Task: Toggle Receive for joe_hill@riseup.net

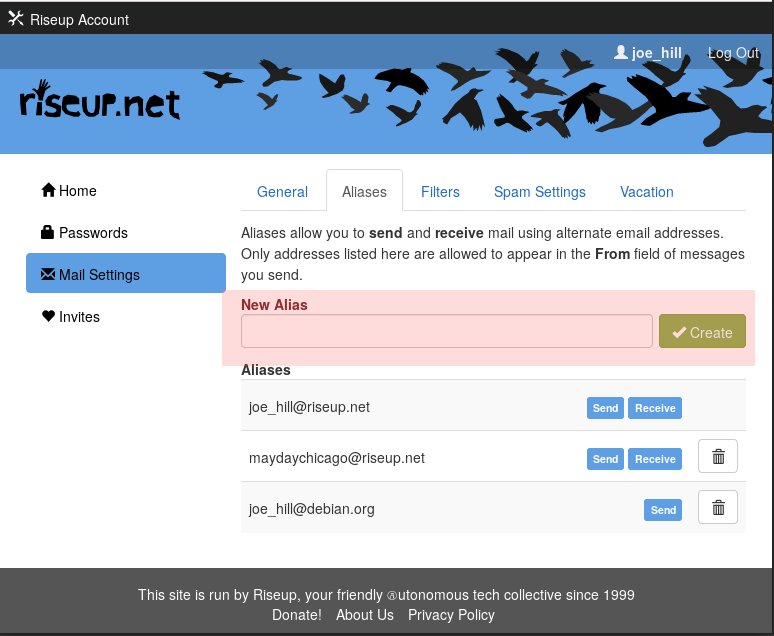Action: (x=655, y=408)
